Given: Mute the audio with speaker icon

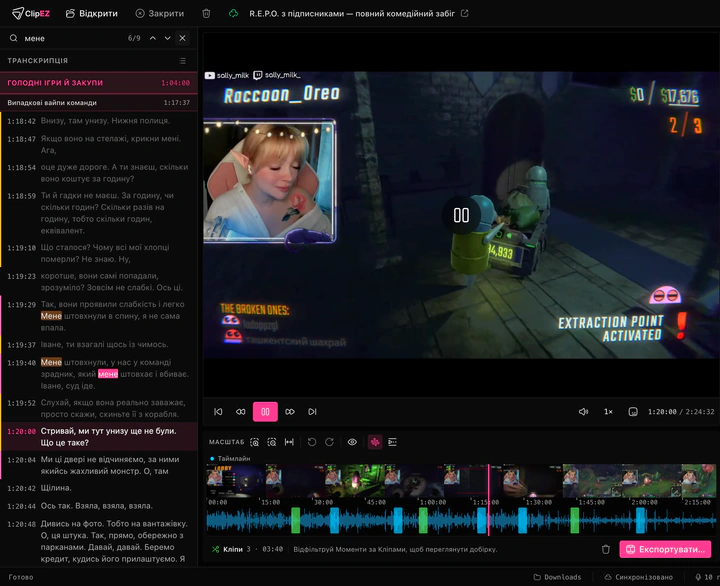Looking at the screenshot, I should coord(583,411).
